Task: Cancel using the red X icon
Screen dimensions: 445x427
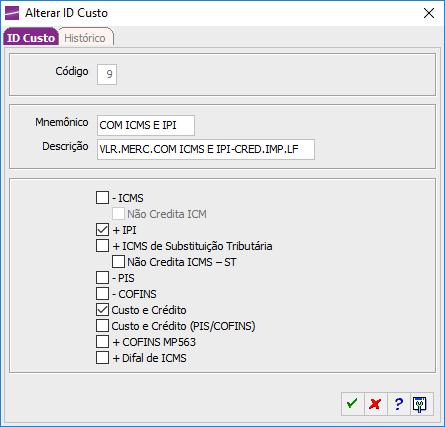Action: pyautogui.click(x=375, y=404)
